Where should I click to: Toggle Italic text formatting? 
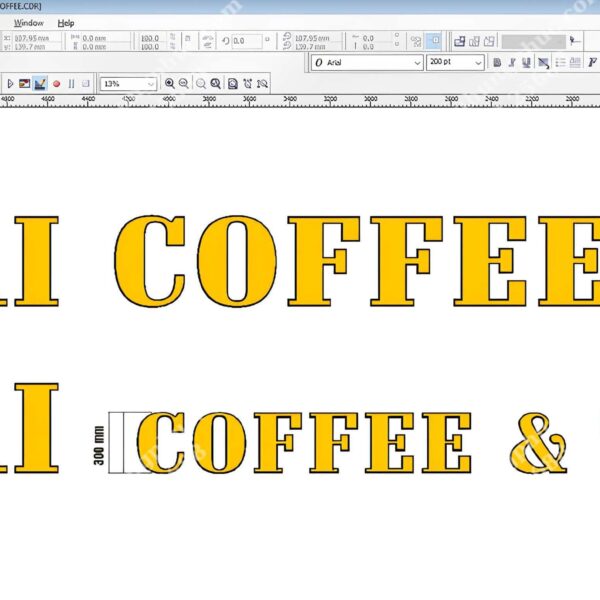click(512, 63)
